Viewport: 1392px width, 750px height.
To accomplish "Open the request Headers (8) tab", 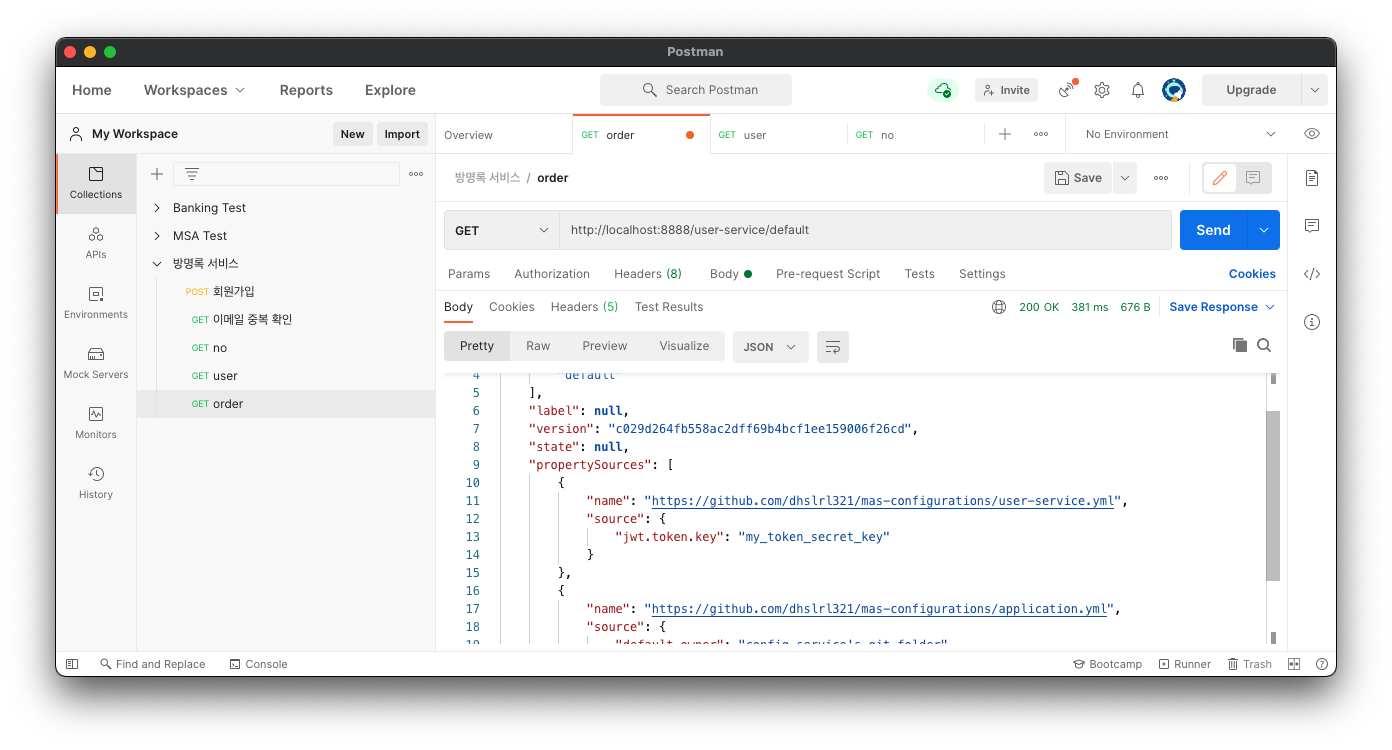I will coord(648,274).
